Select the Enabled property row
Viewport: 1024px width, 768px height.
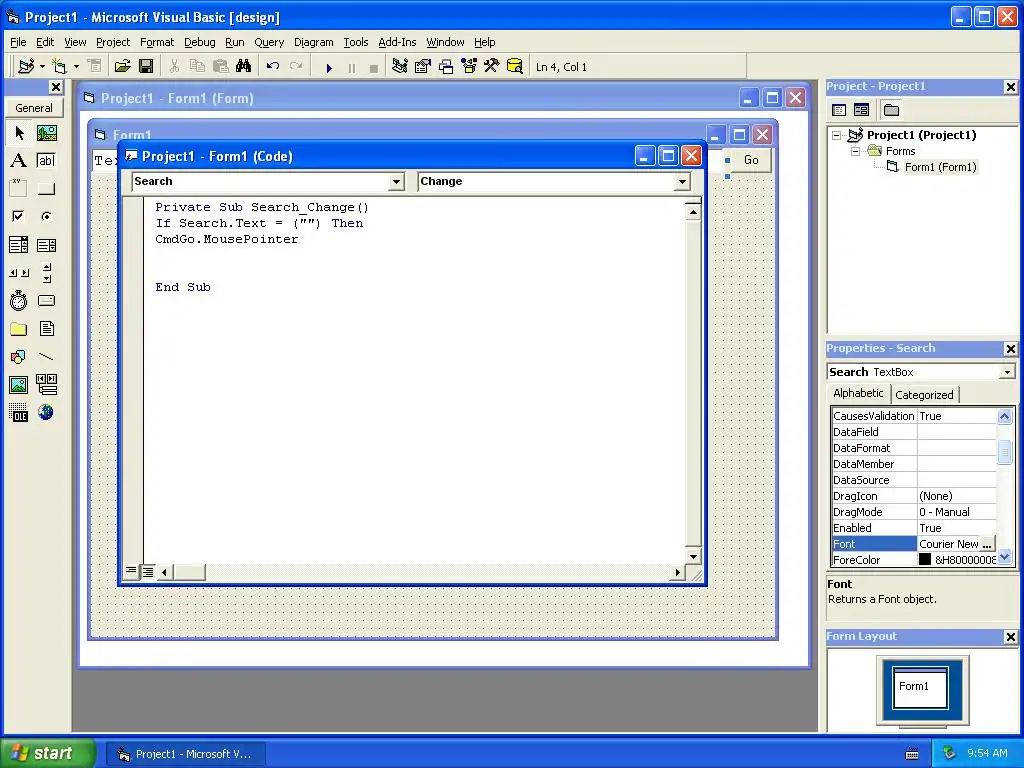point(914,528)
